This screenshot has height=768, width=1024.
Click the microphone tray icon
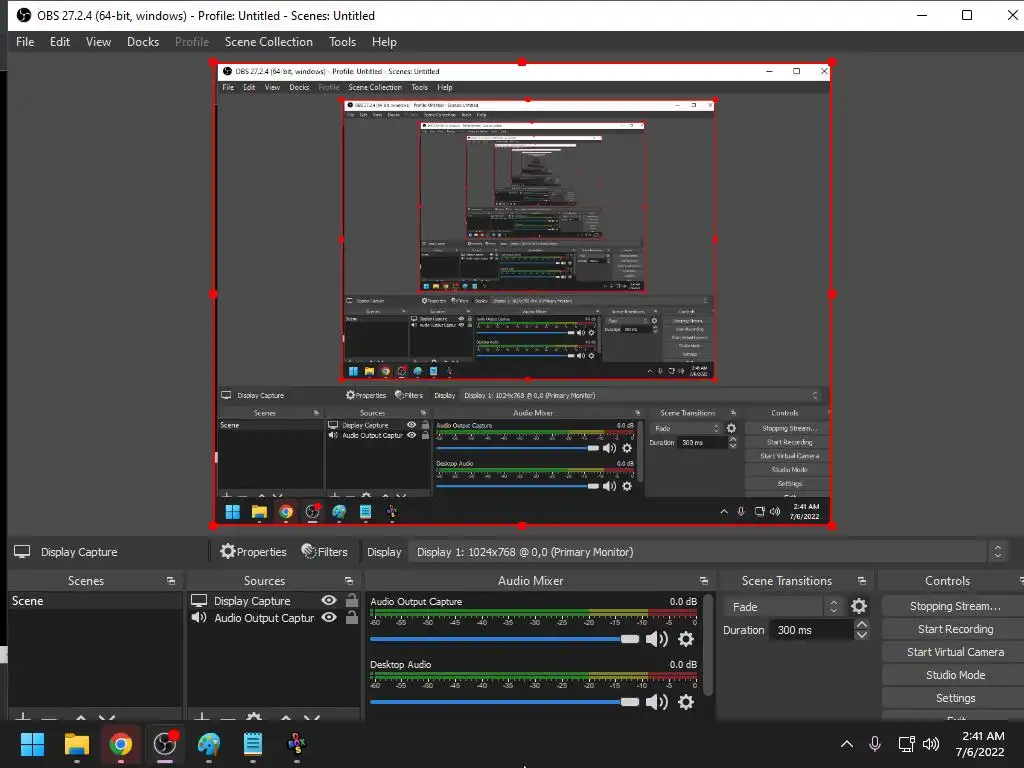coord(875,744)
